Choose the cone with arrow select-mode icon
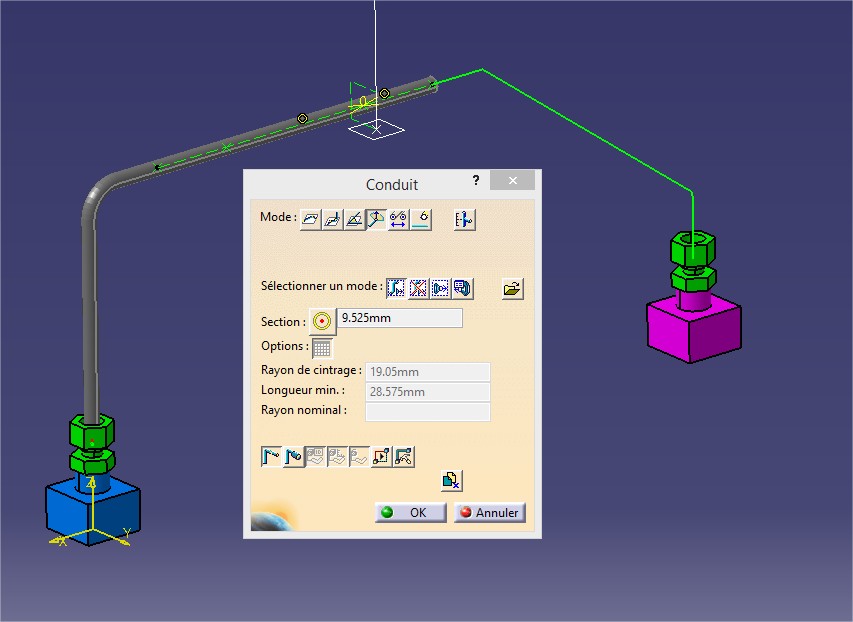853x622 pixels. pyautogui.click(x=440, y=288)
